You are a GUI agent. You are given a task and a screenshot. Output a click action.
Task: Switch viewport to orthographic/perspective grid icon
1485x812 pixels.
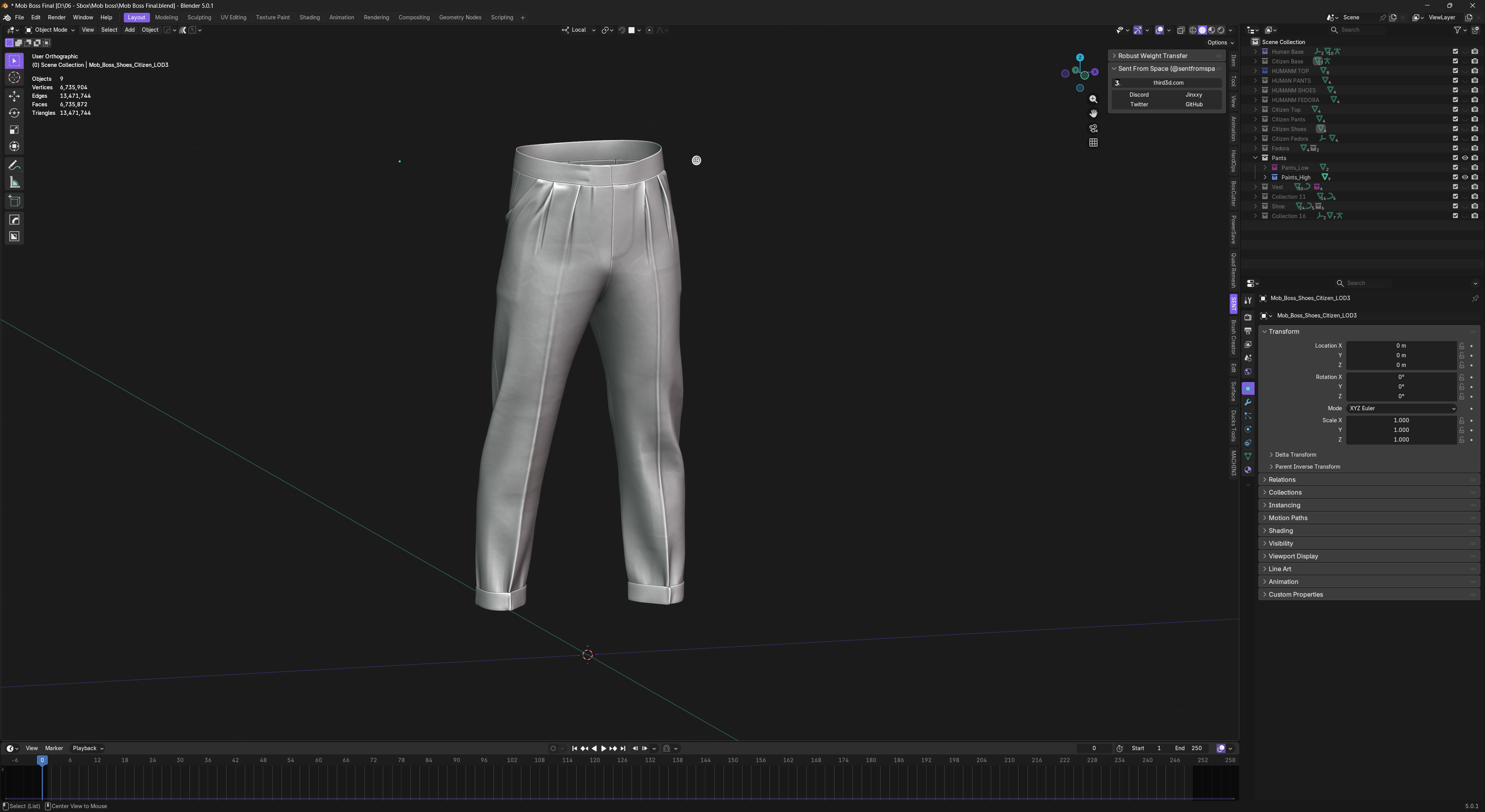pos(1093,142)
